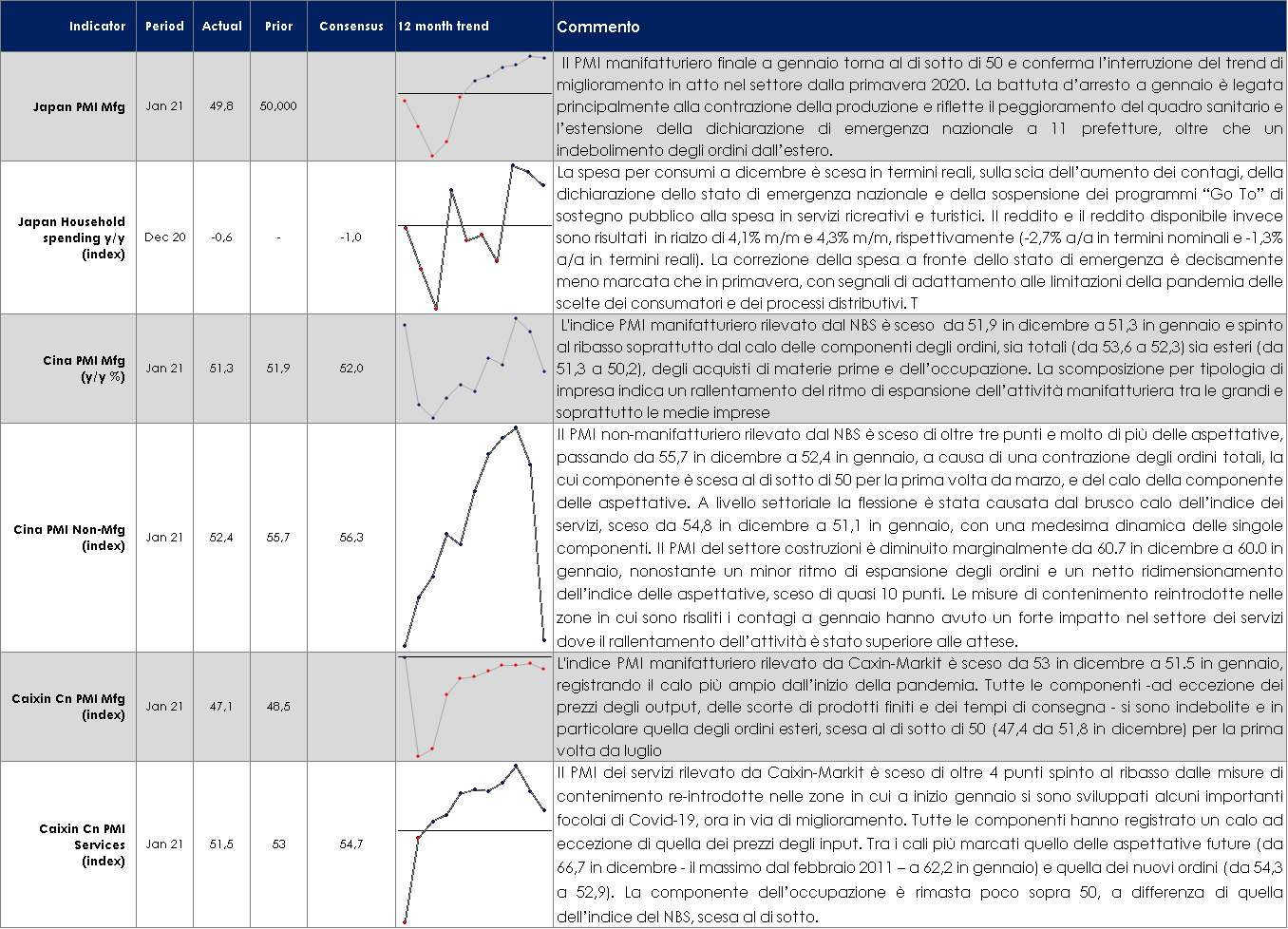This screenshot has width=1288, height=929.
Task: Select the Japan PMI Mfg indicator cell
Action: tap(79, 106)
